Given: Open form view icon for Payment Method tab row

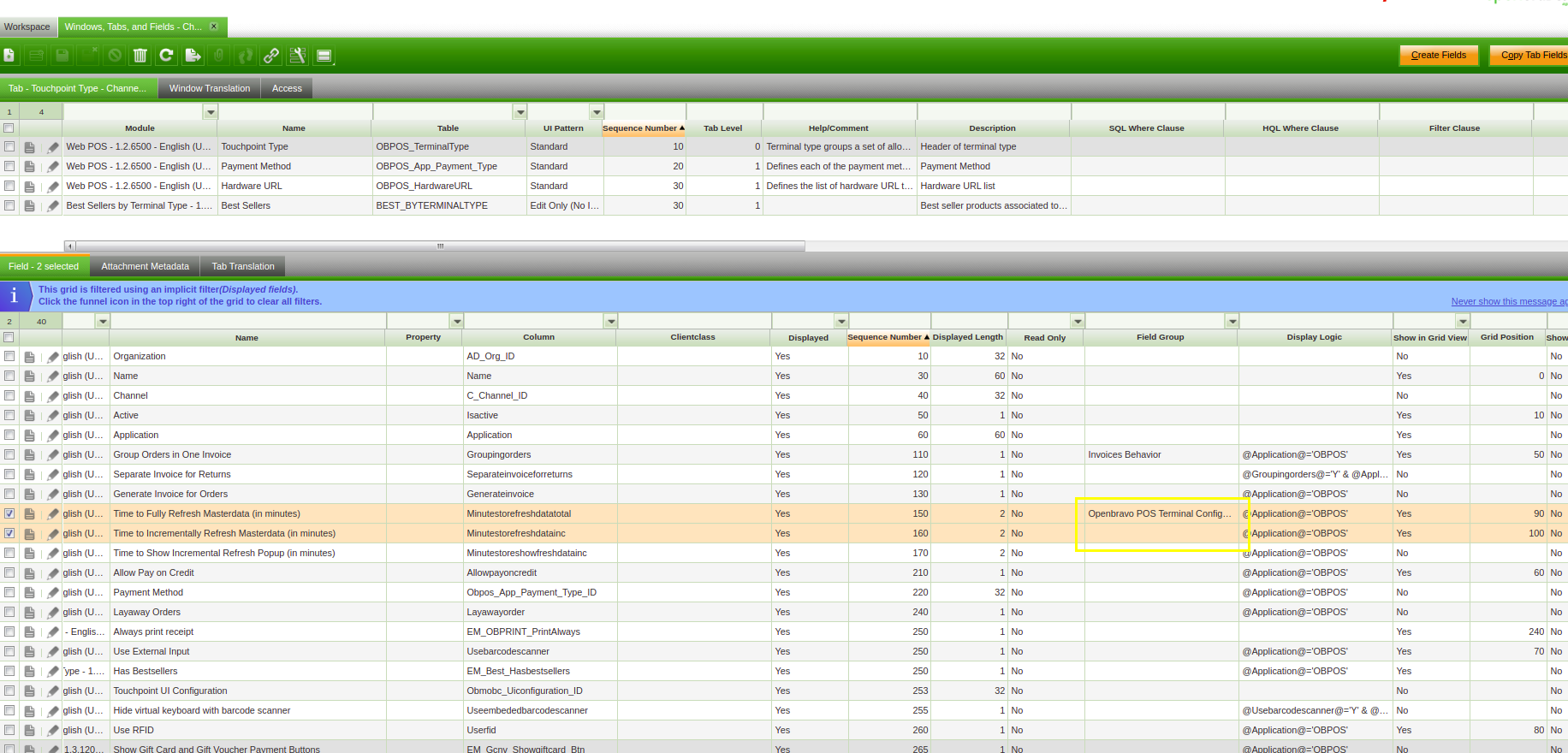Looking at the screenshot, I should click(x=30, y=167).
